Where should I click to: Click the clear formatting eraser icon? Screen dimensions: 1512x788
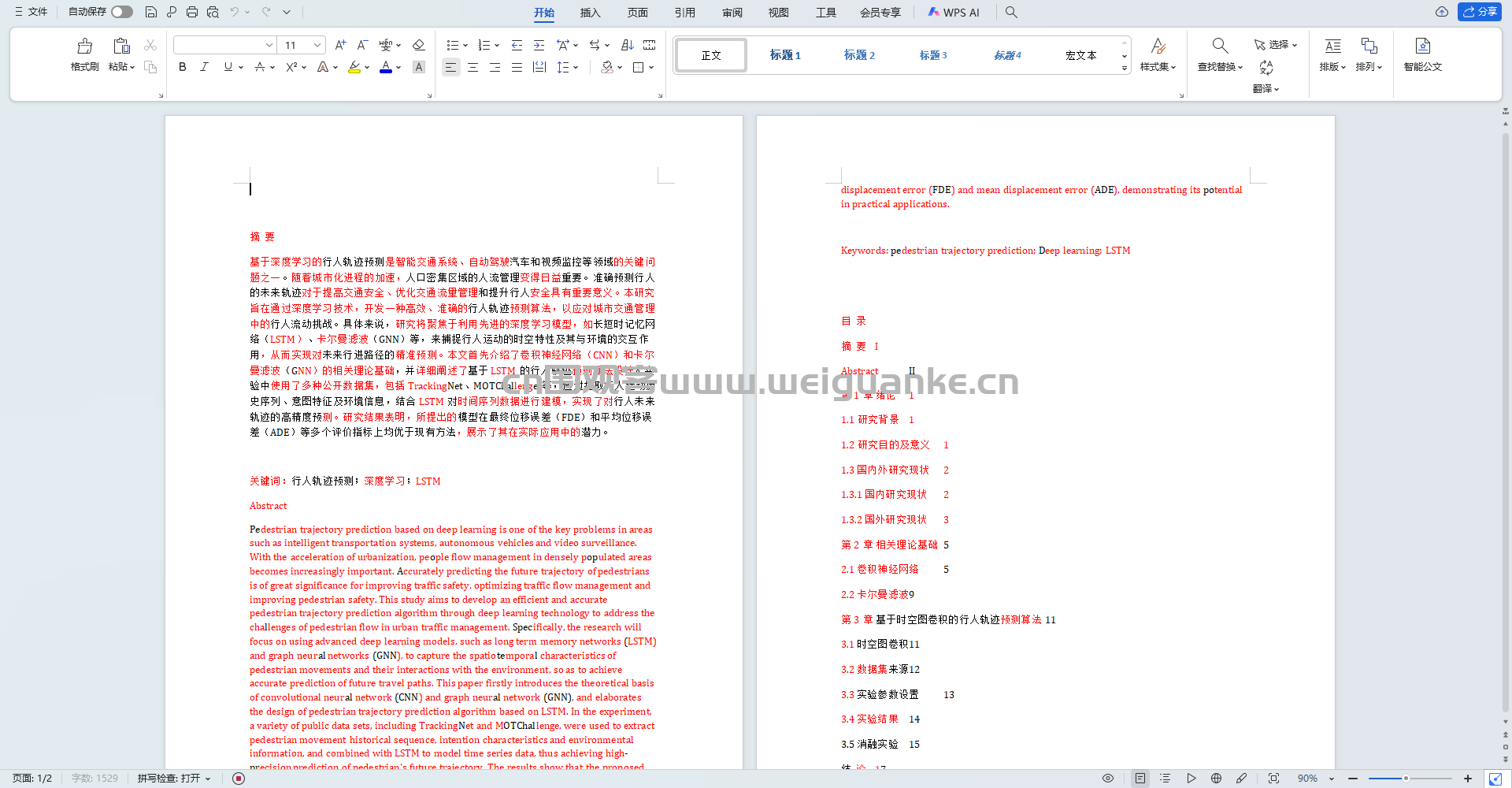pyautogui.click(x=419, y=45)
